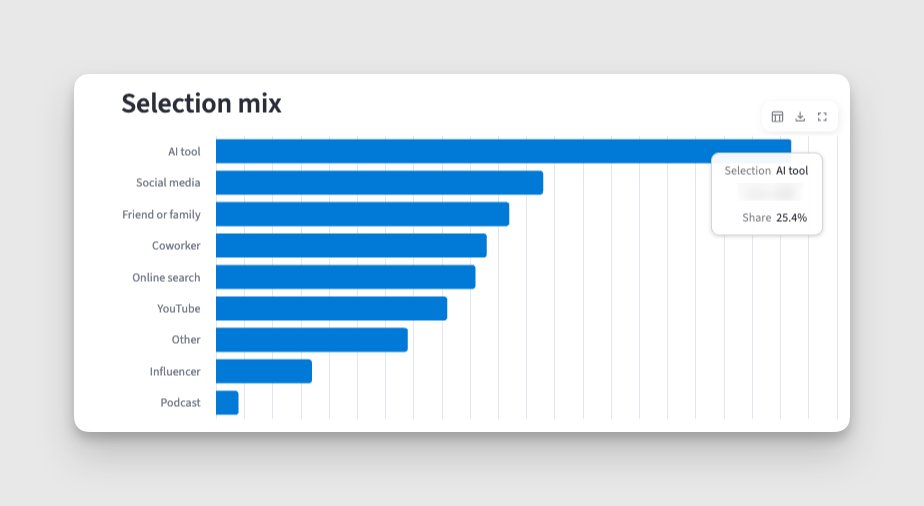Click the Friend or family bar
Screen dimensions: 924x506
click(362, 214)
